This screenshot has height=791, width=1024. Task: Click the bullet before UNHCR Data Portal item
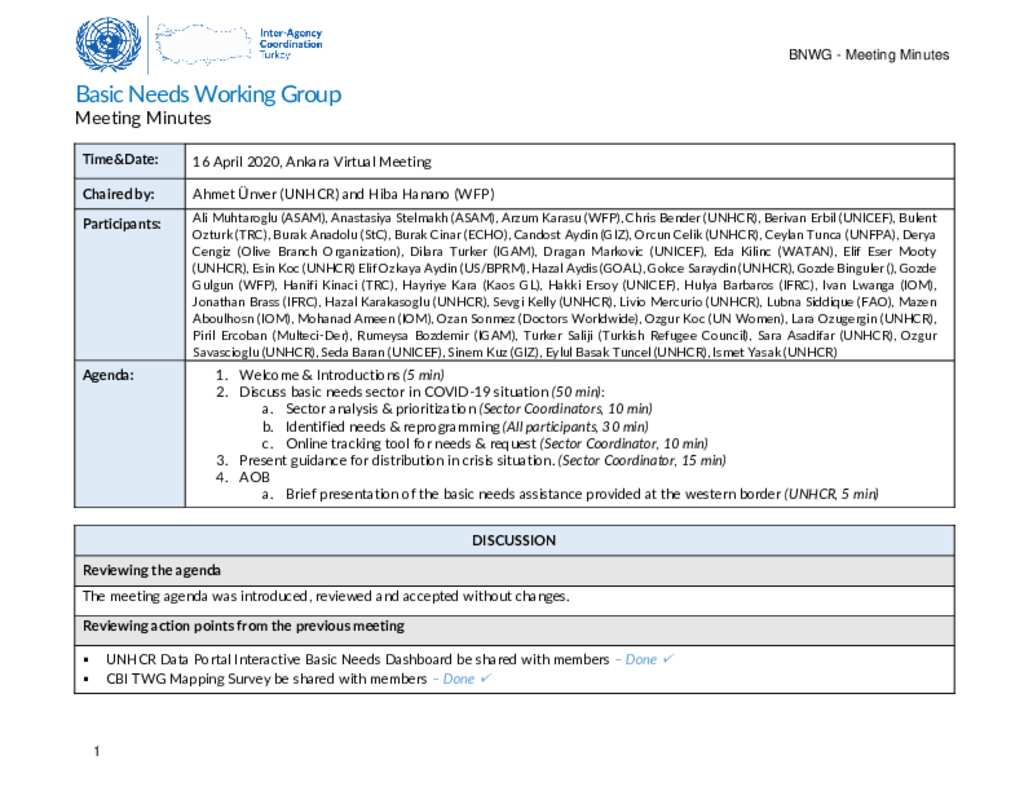pyautogui.click(x=87, y=660)
